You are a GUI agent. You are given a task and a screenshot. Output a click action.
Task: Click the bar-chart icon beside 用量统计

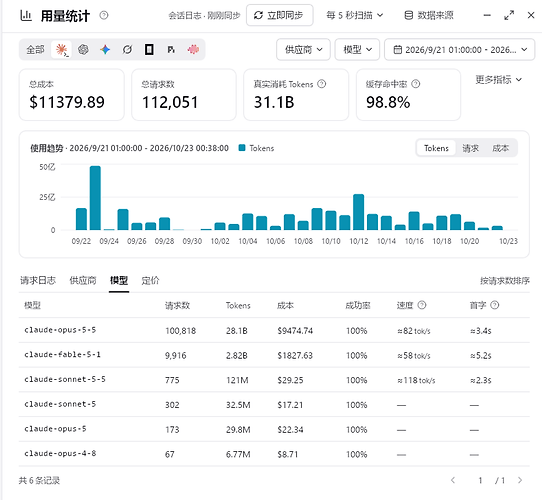pos(26,16)
